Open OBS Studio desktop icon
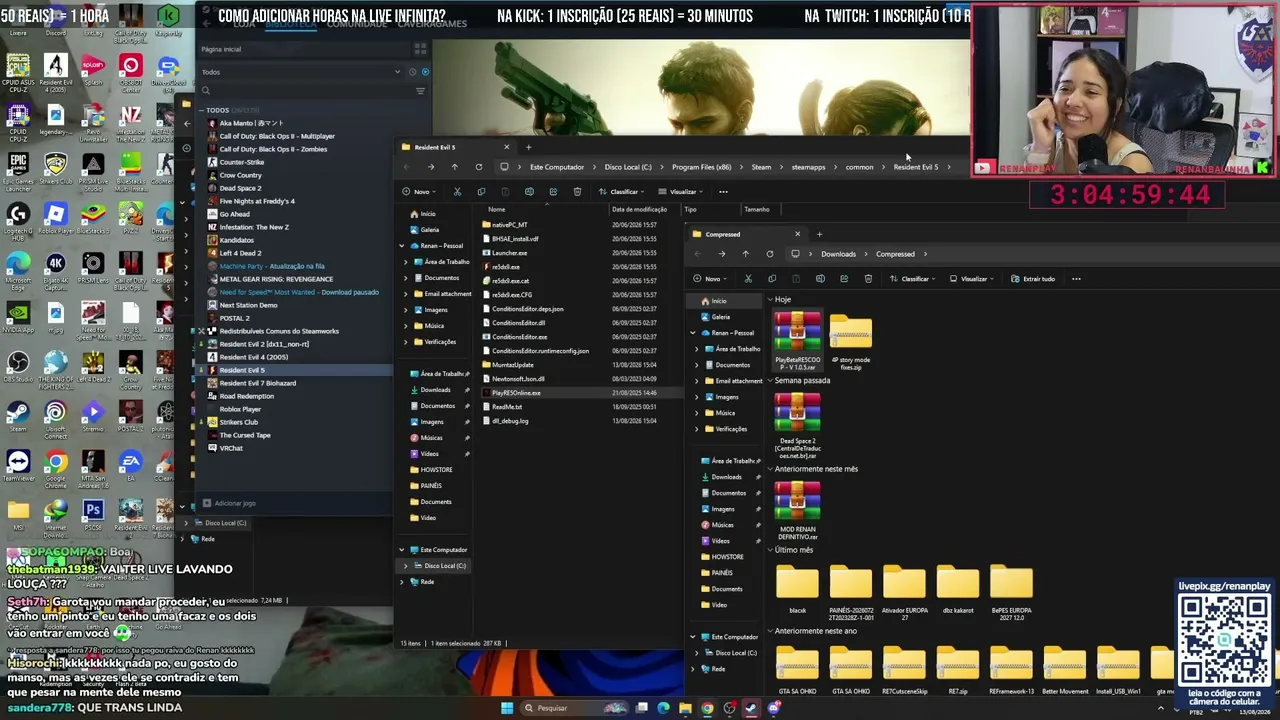Screen dimensions: 1280x720 point(17,367)
